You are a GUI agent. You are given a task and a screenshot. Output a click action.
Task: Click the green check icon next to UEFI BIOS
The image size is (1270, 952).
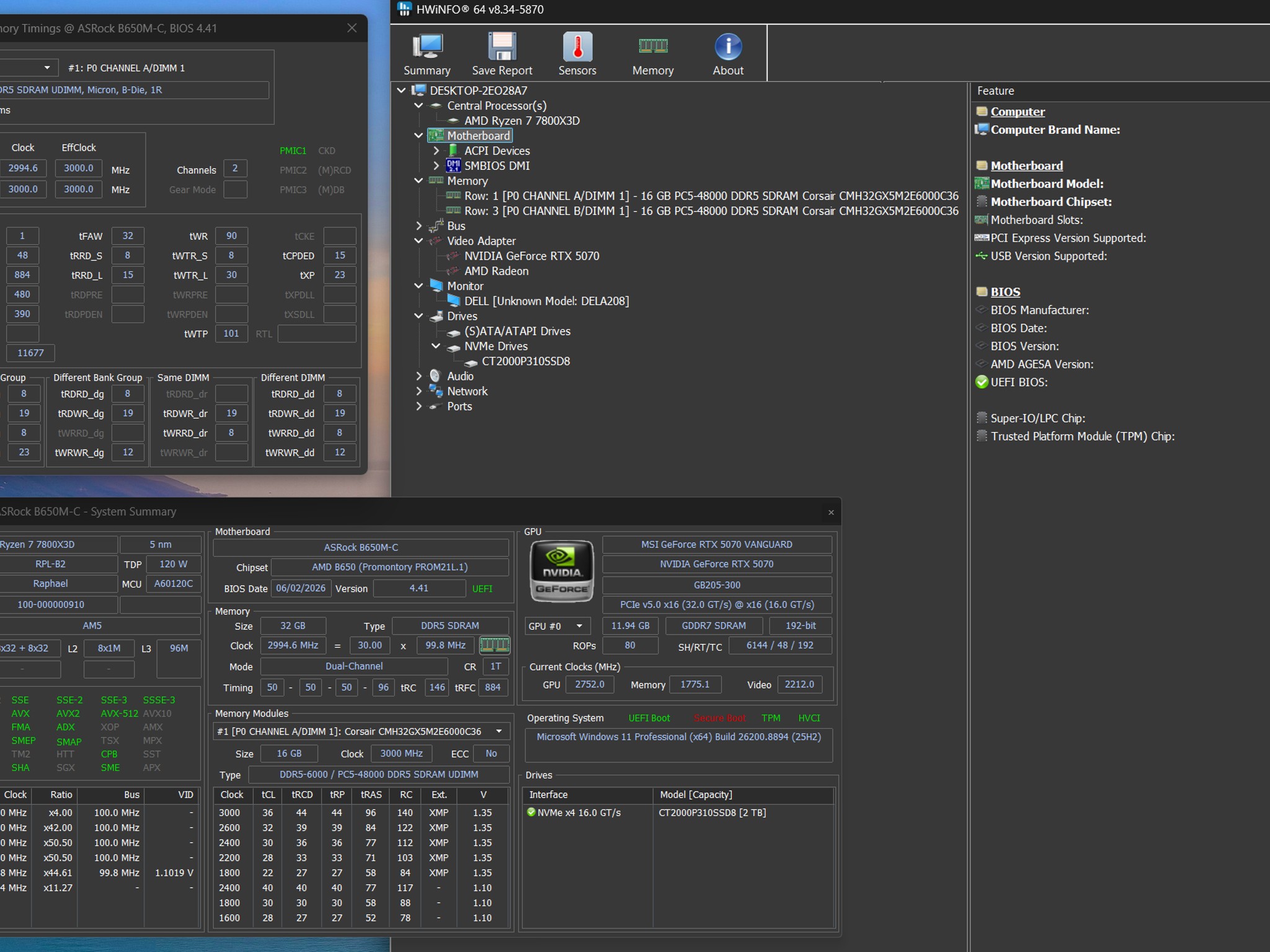click(x=982, y=382)
